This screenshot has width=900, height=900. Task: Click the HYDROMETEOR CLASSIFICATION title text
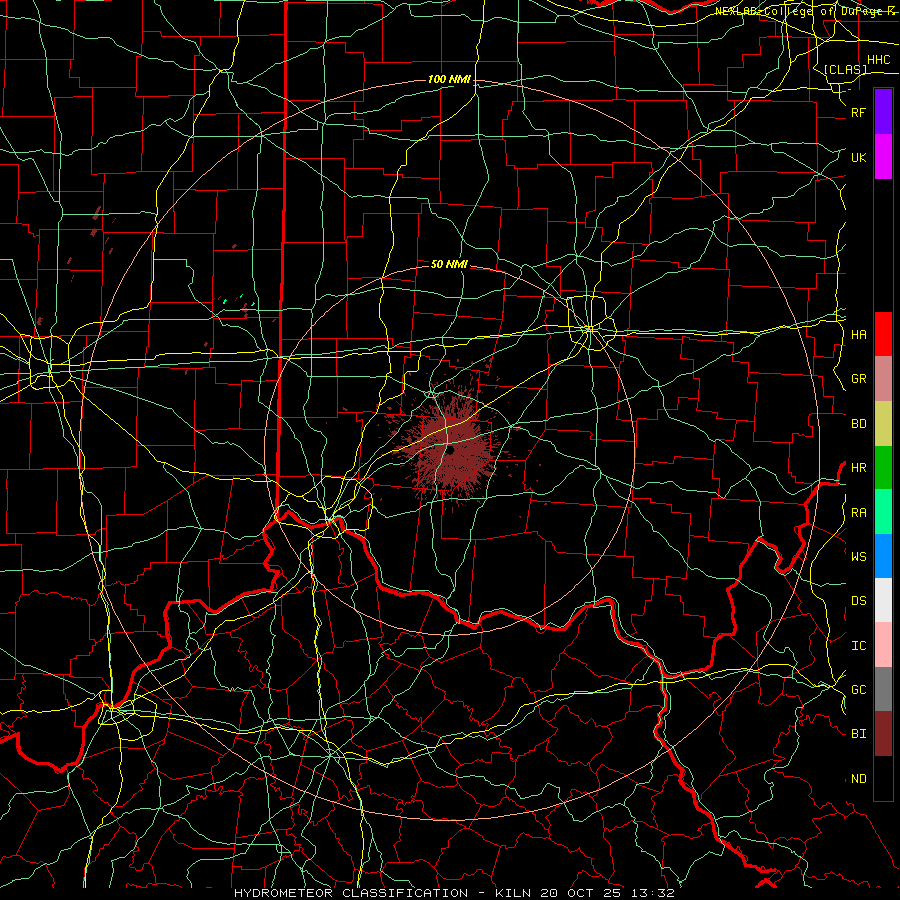(351, 893)
